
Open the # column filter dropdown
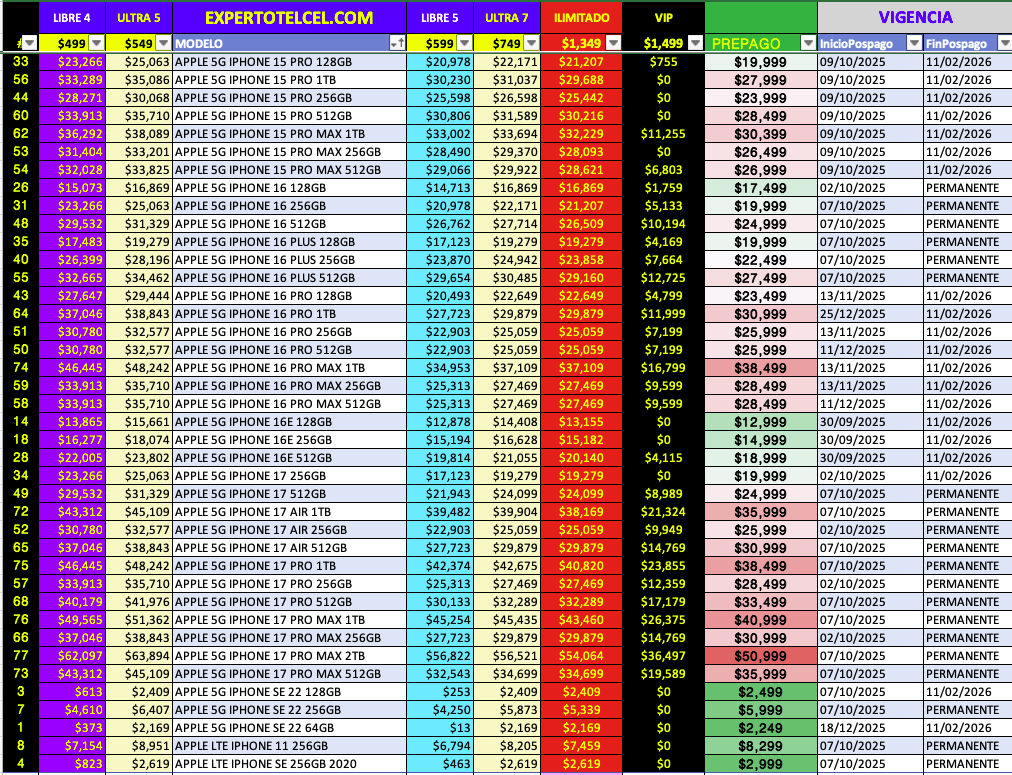coord(29,43)
